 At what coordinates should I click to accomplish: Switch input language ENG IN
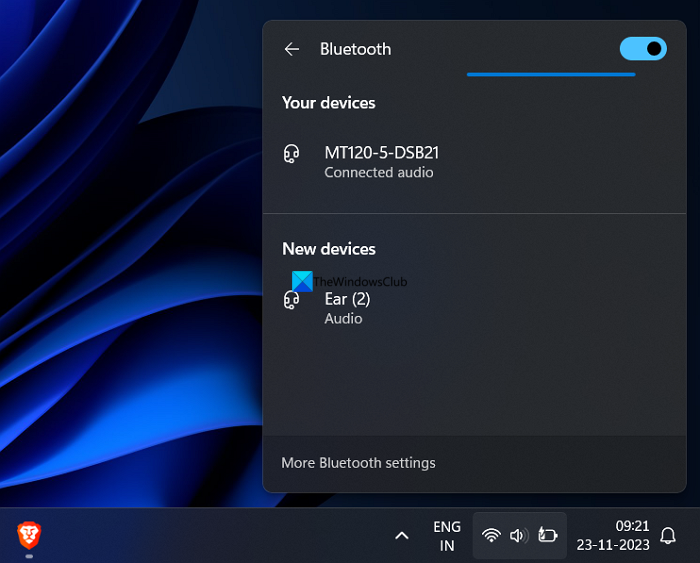coord(447,536)
